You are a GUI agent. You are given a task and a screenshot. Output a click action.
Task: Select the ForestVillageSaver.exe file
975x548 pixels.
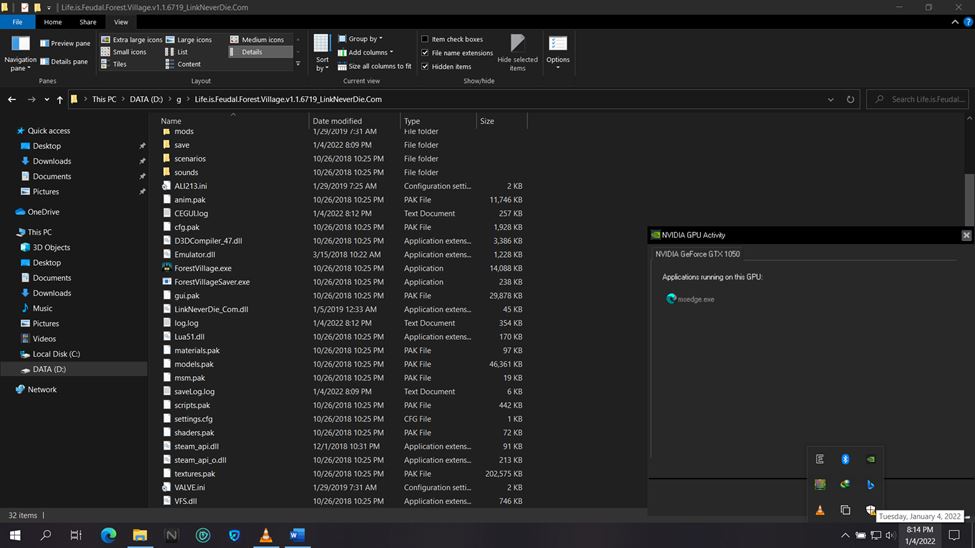[x=211, y=282]
